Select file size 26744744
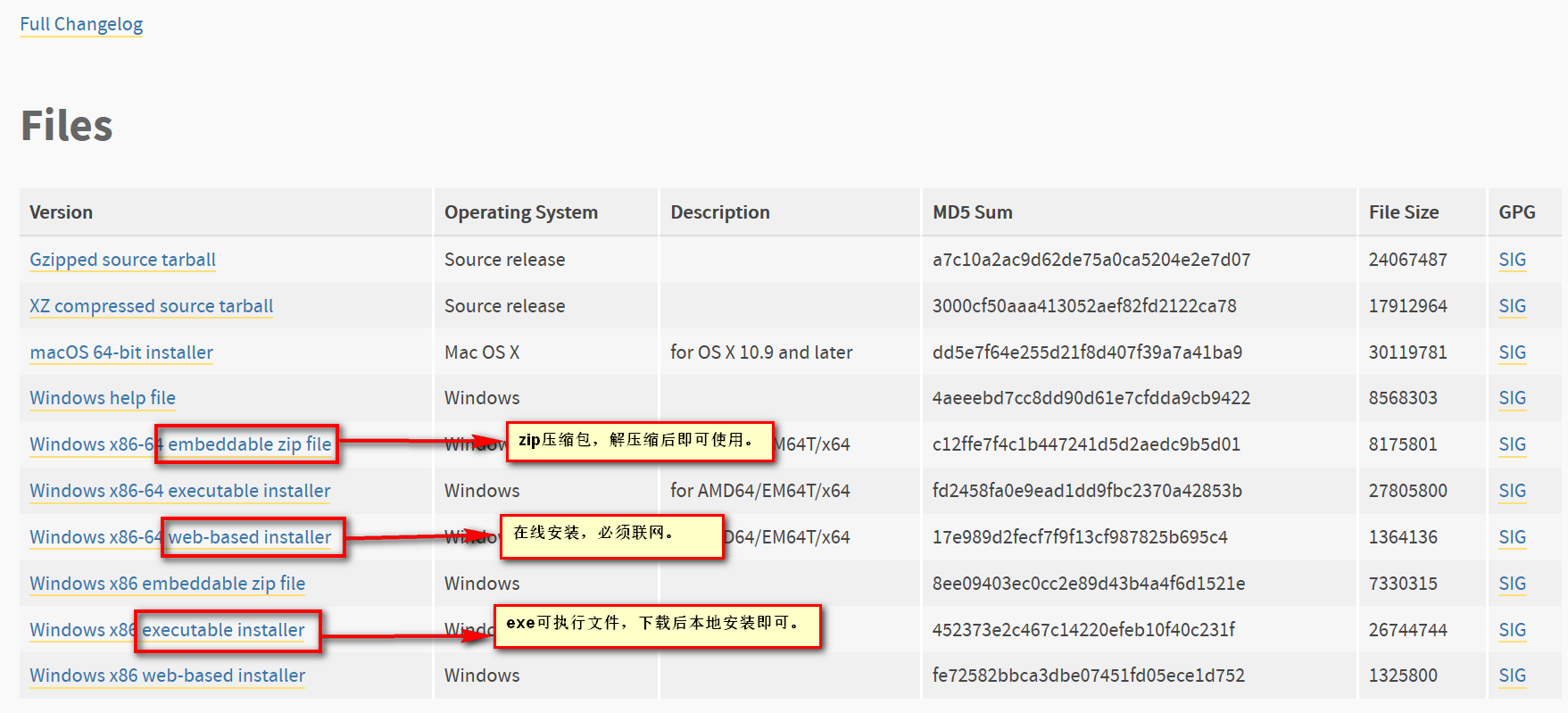 (x=1408, y=630)
